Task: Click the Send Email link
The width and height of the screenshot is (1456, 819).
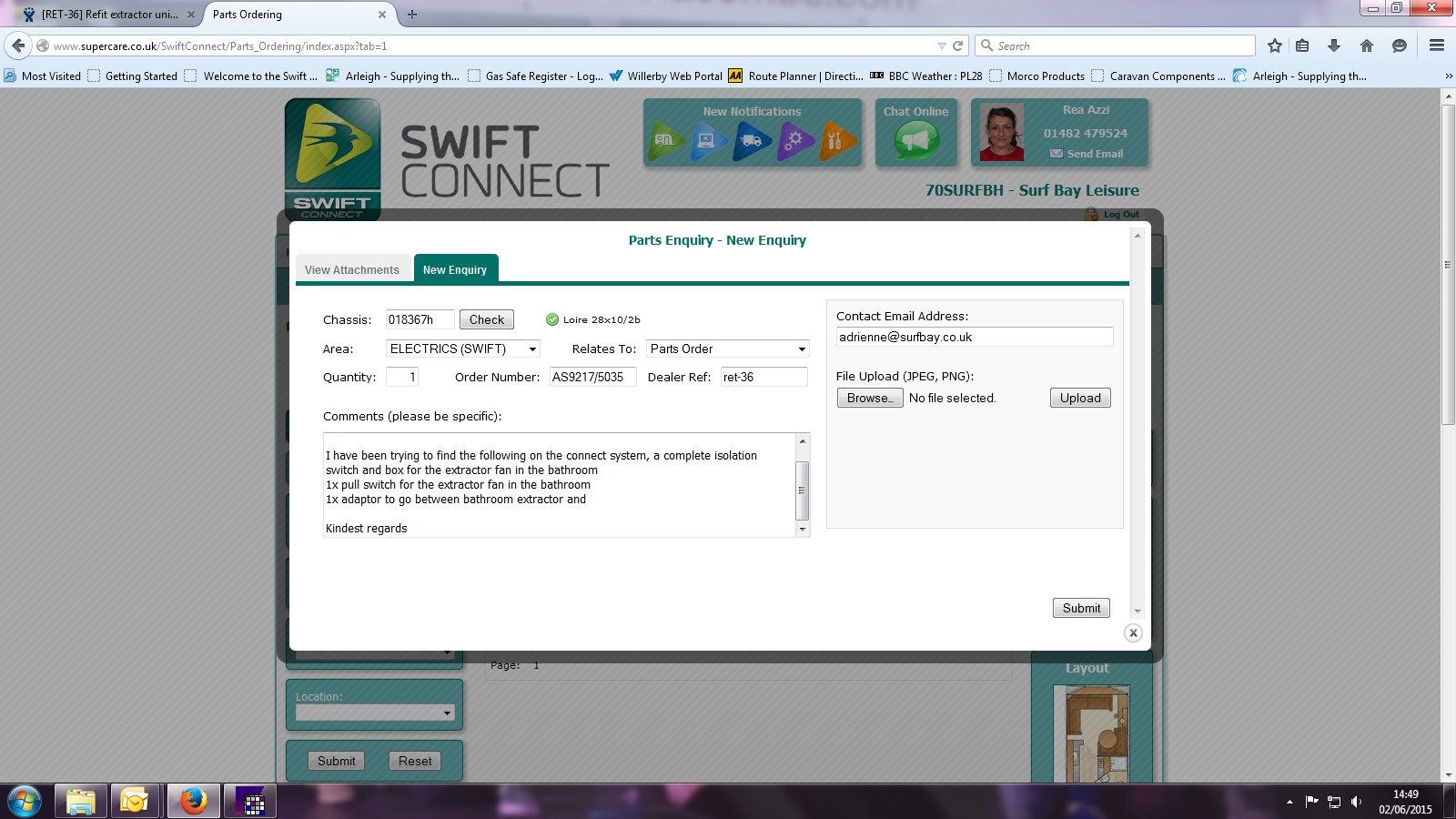Action: pyautogui.click(x=1087, y=154)
